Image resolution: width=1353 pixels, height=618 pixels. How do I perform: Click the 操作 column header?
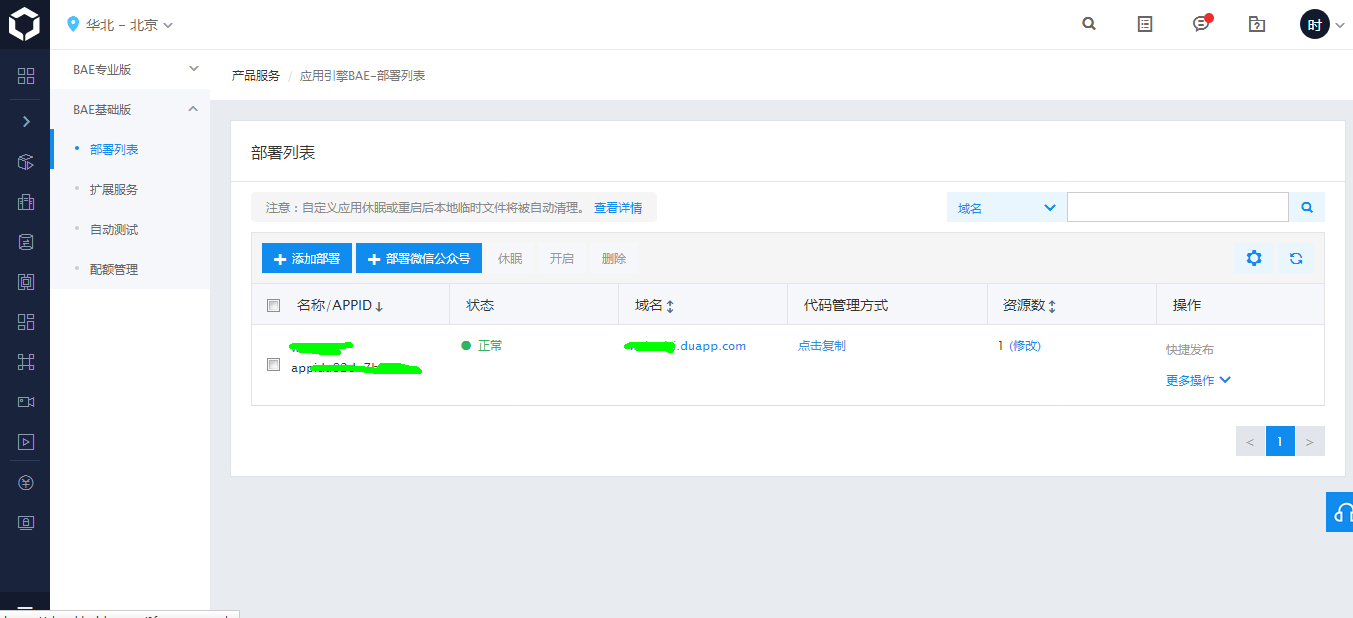click(x=1187, y=305)
